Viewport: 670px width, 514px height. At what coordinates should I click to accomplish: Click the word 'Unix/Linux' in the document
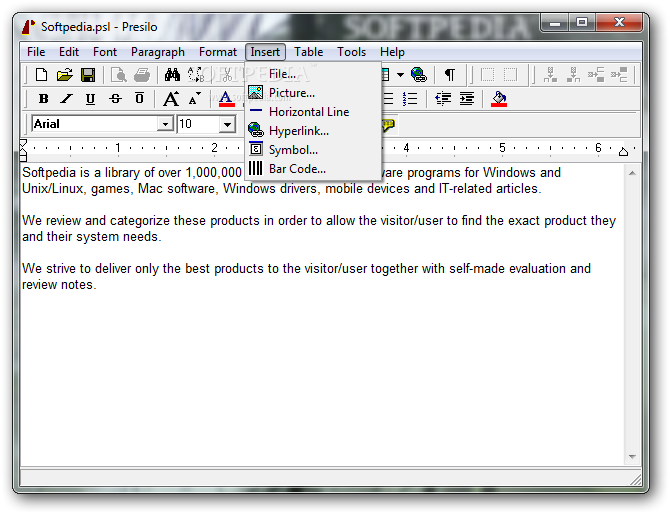(x=52, y=188)
